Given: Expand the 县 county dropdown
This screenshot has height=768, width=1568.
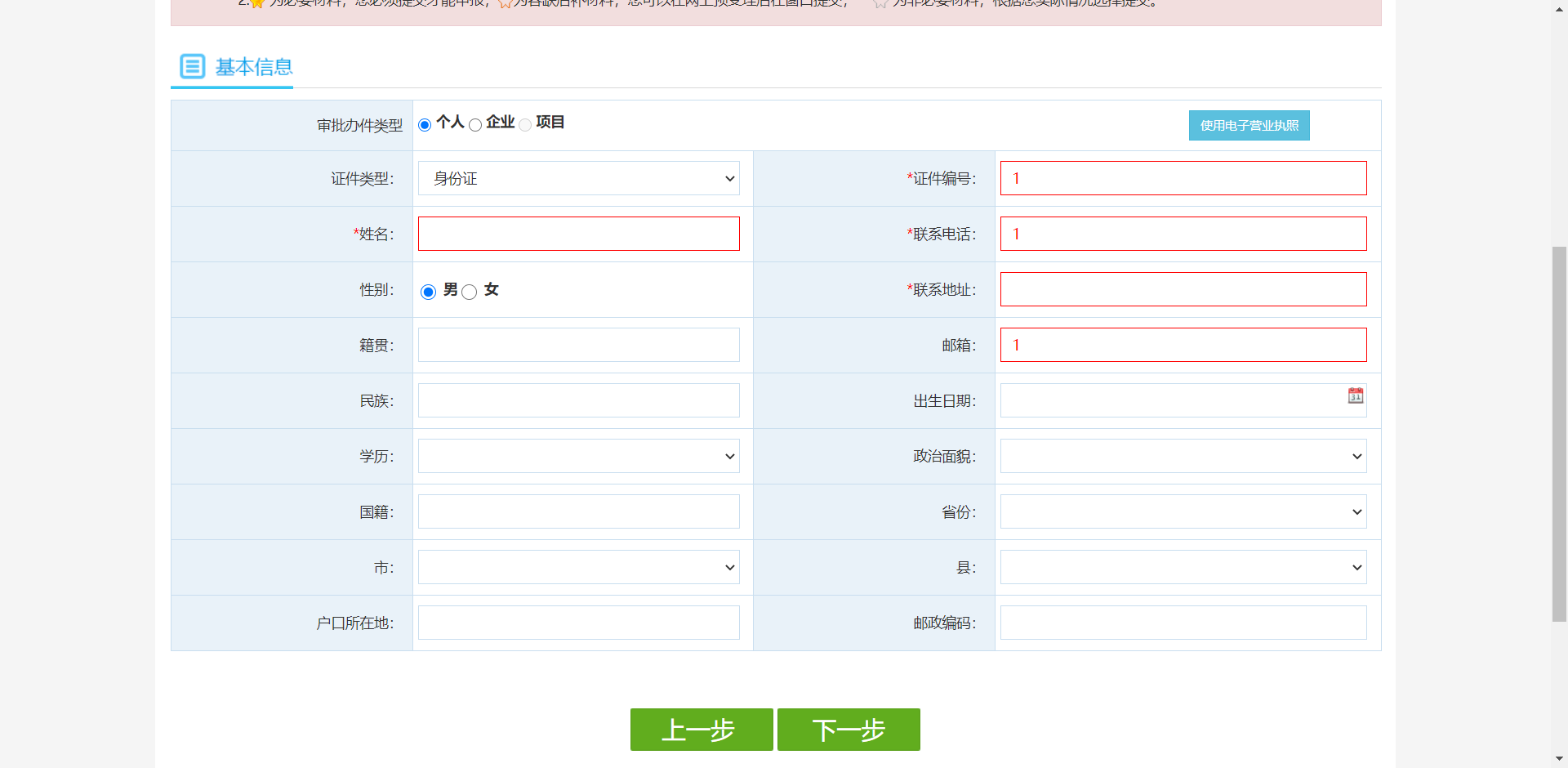Looking at the screenshot, I should point(1183,567).
